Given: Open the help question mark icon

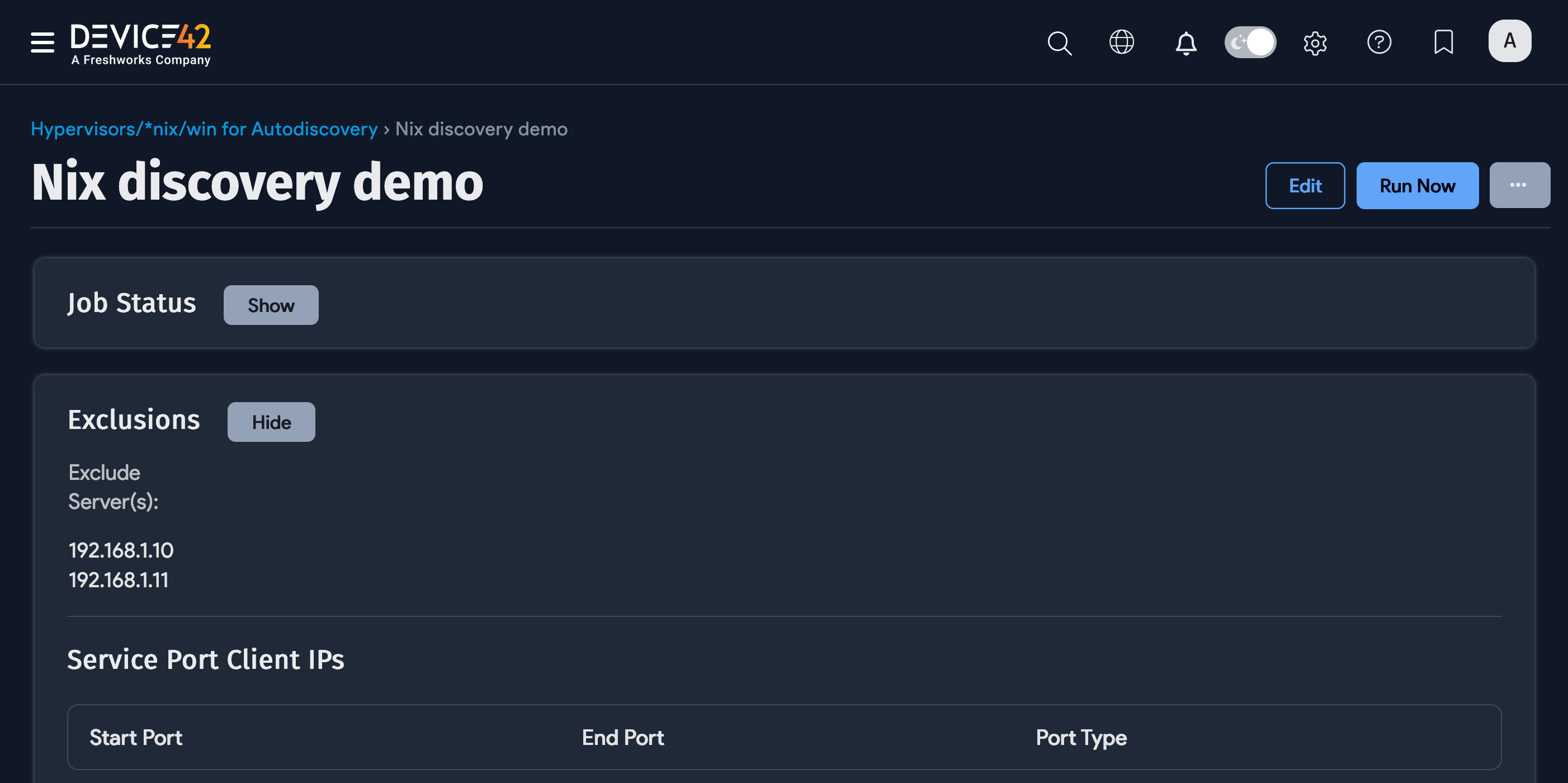Looking at the screenshot, I should coord(1380,42).
